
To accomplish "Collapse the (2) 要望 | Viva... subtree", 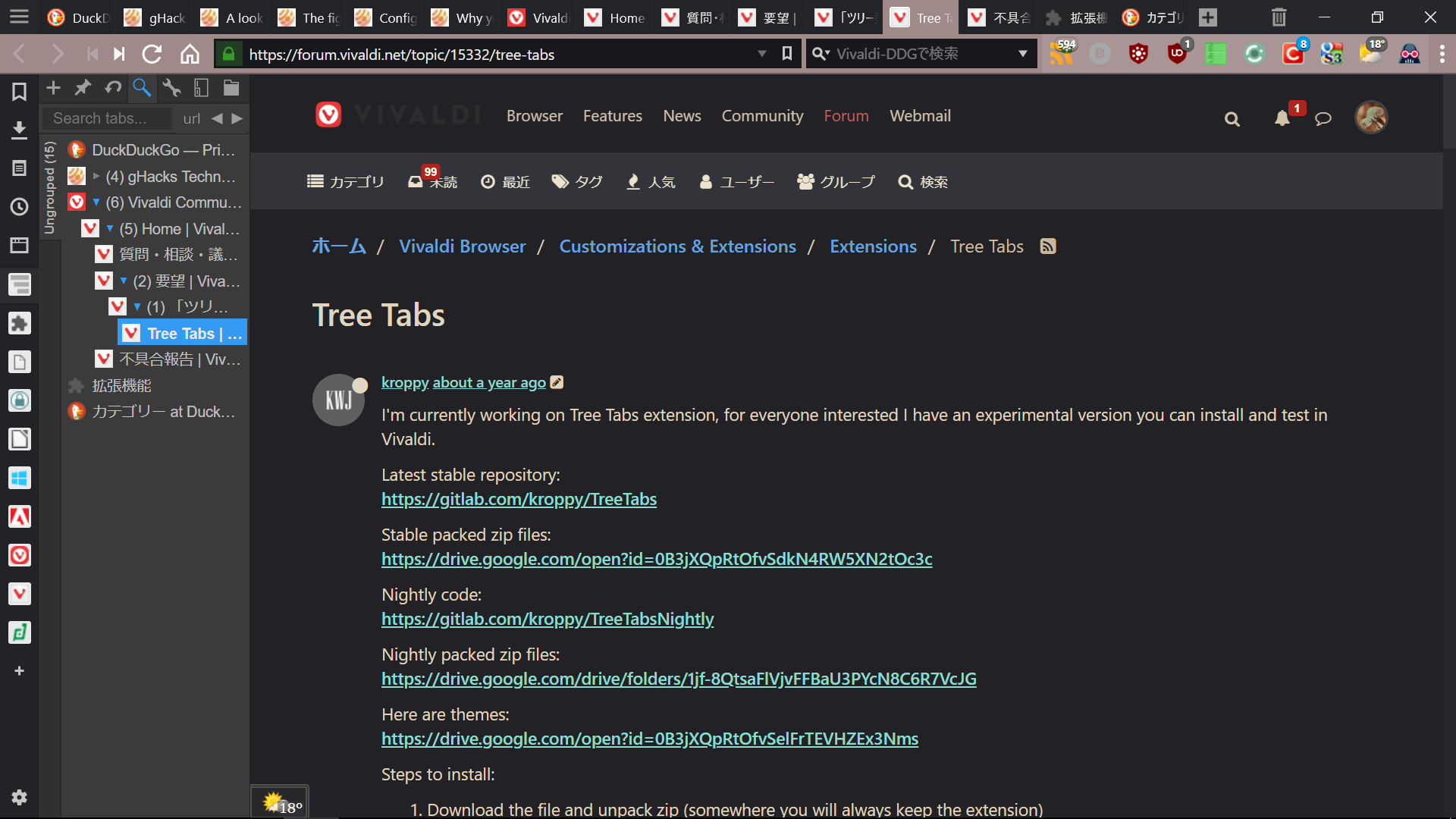I will point(124,281).
